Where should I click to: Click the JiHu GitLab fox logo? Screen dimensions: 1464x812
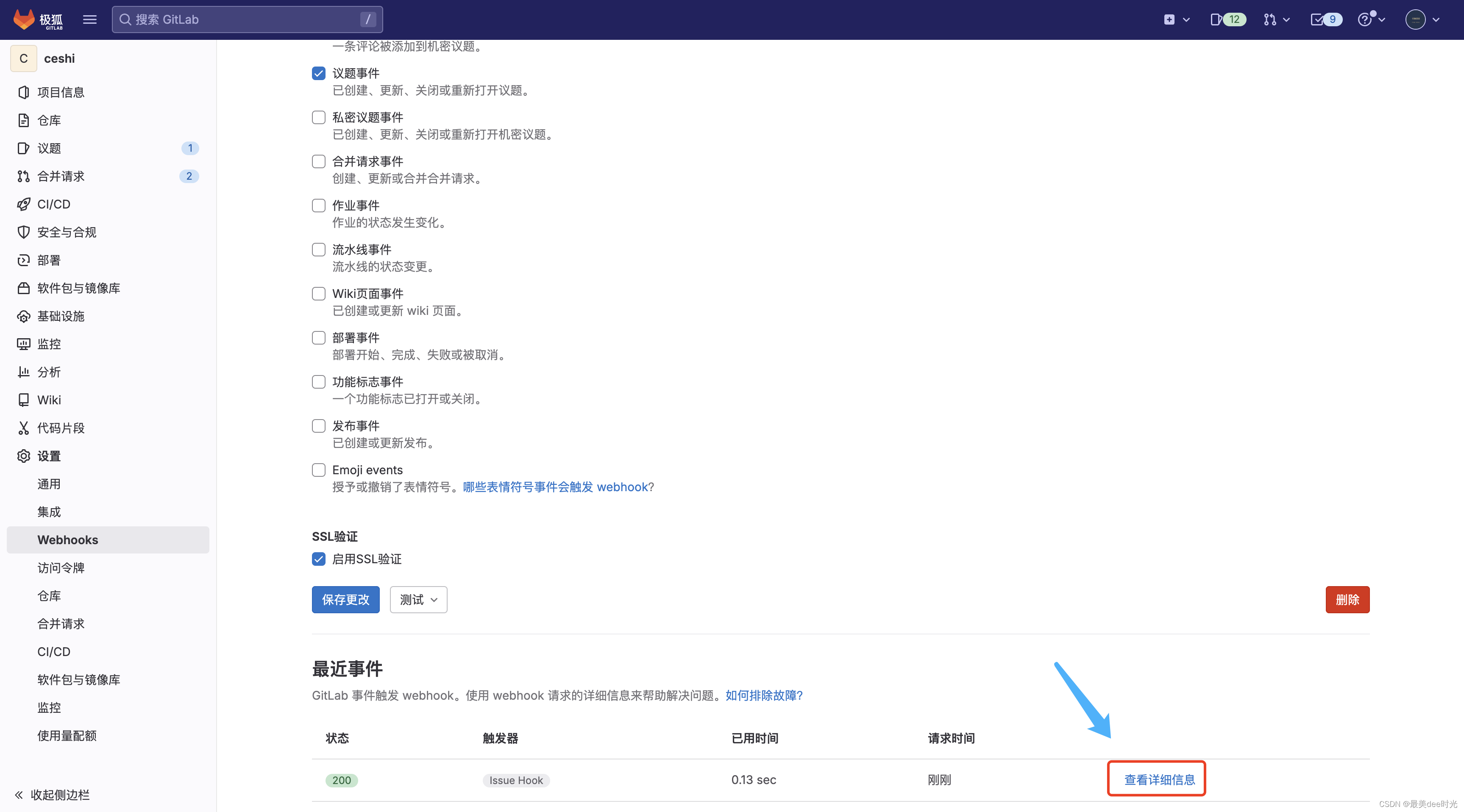pos(25,19)
